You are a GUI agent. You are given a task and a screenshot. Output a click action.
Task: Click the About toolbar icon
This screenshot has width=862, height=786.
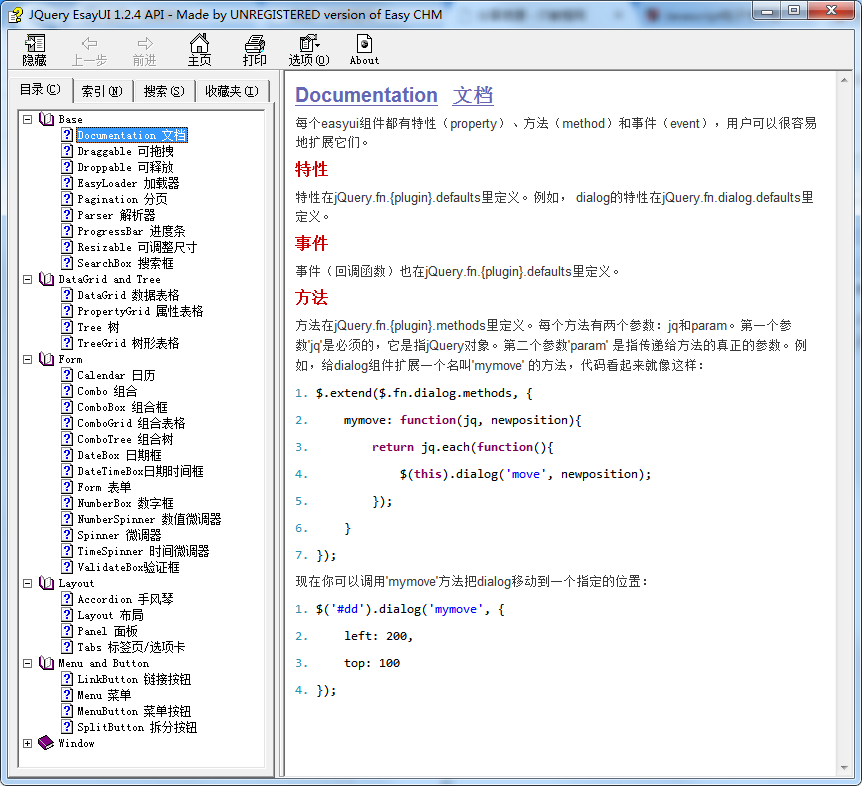tap(364, 49)
